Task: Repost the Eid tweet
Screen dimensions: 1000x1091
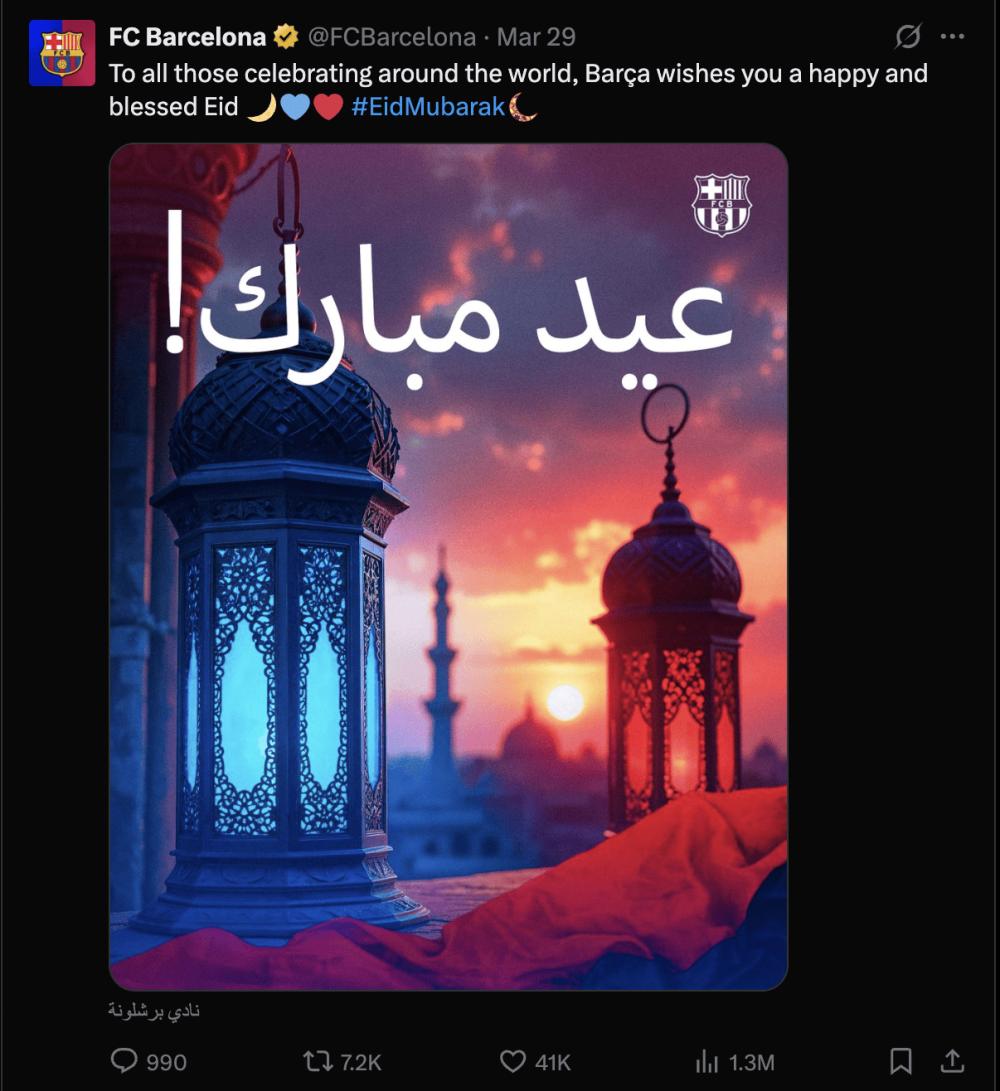Action: coord(342,1061)
